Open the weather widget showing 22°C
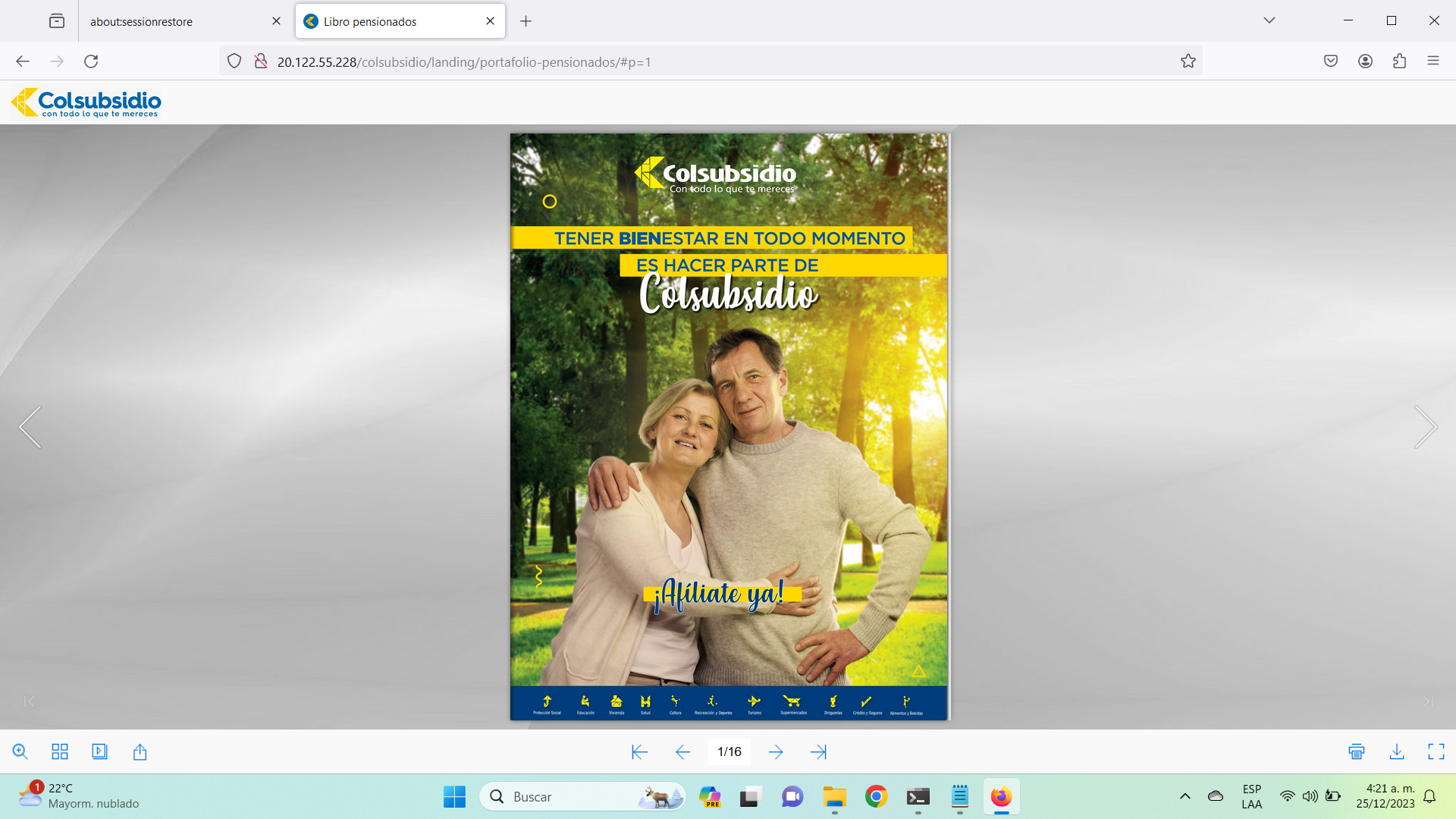This screenshot has width=1456, height=819. [x=79, y=796]
